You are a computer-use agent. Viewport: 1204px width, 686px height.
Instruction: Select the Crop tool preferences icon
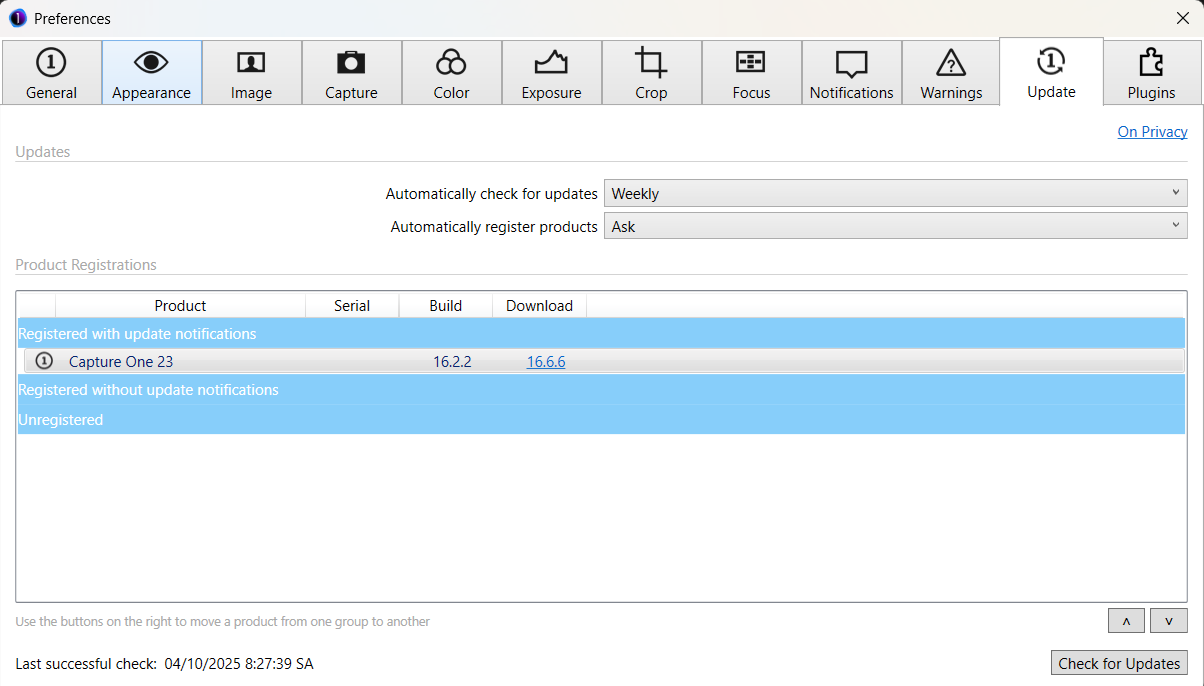click(651, 62)
